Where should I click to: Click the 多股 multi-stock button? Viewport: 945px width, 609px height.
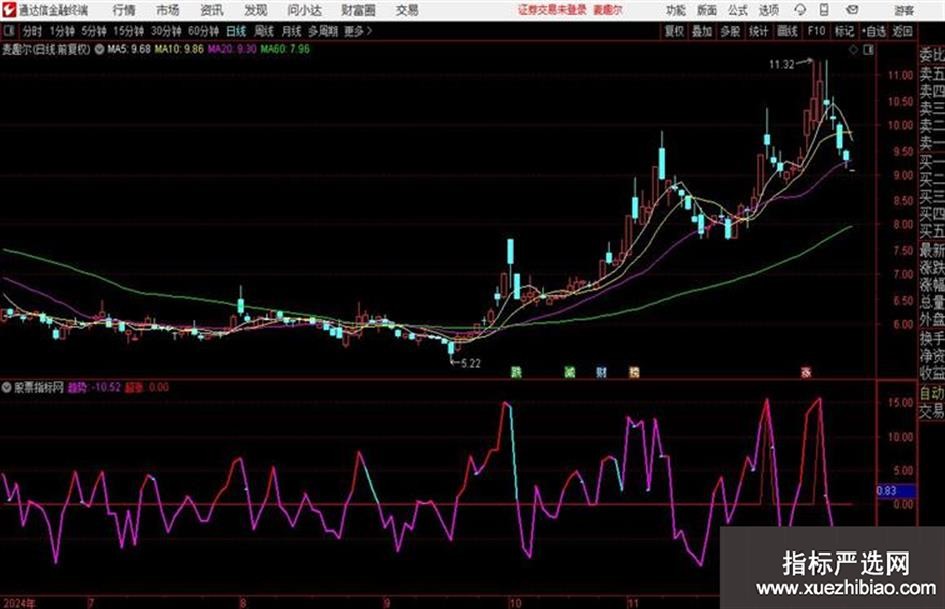pos(730,31)
